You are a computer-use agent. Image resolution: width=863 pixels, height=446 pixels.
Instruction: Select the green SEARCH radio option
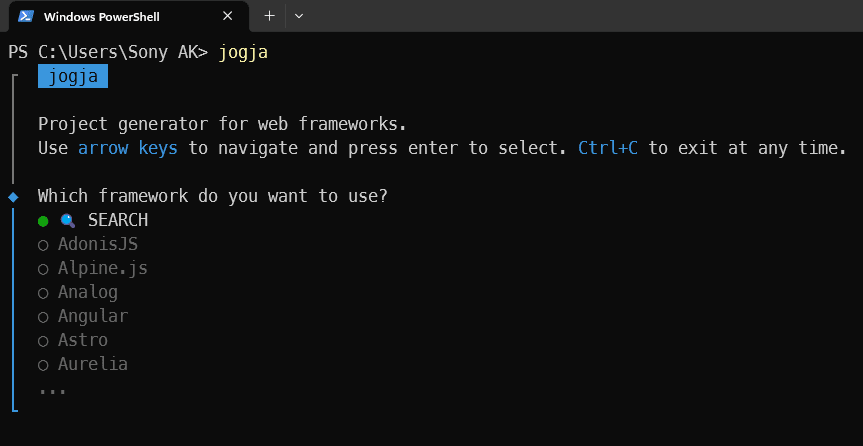point(43,221)
